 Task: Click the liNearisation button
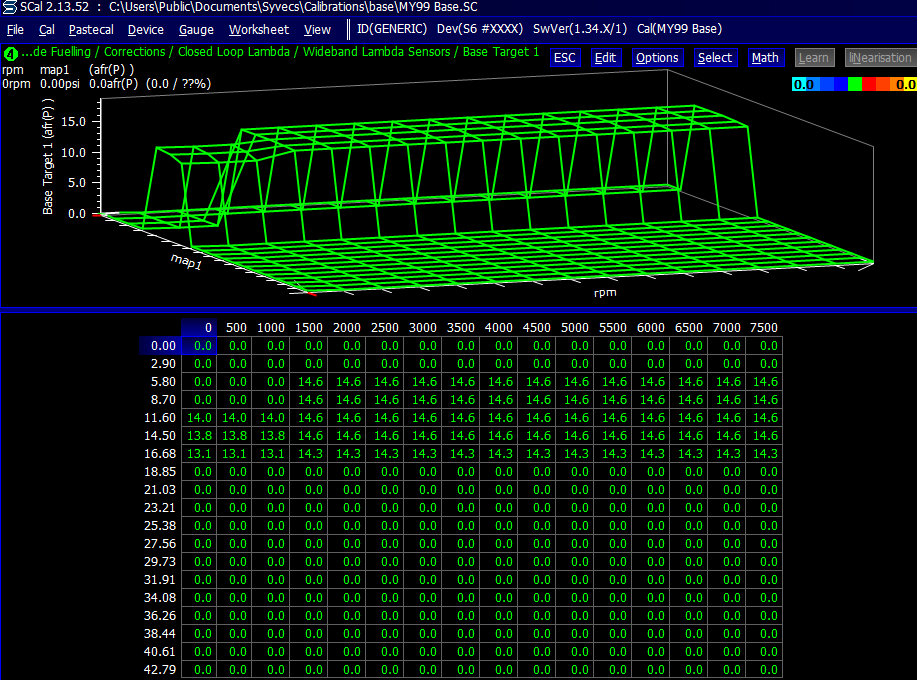[880, 58]
